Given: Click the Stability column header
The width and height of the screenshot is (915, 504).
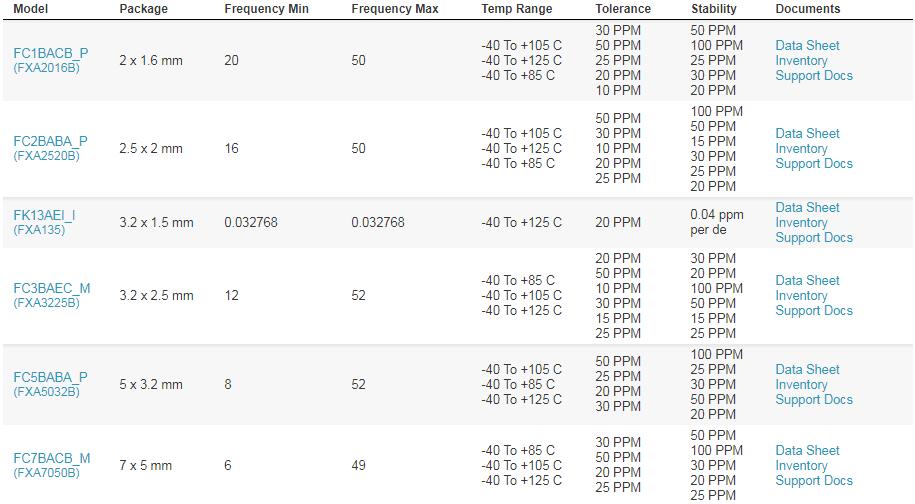Looking at the screenshot, I should point(713,9).
